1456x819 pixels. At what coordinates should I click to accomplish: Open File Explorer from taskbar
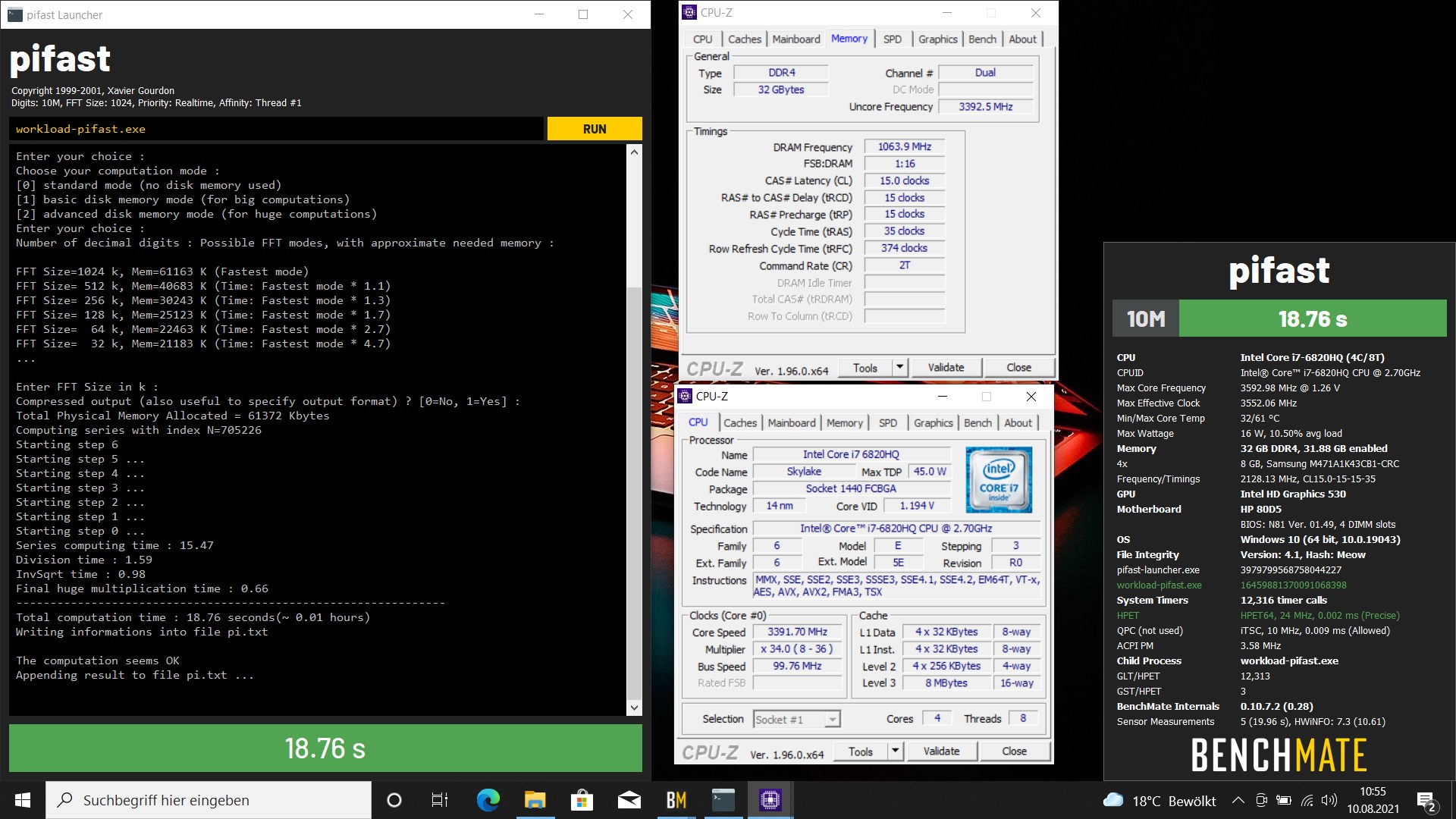(535, 800)
